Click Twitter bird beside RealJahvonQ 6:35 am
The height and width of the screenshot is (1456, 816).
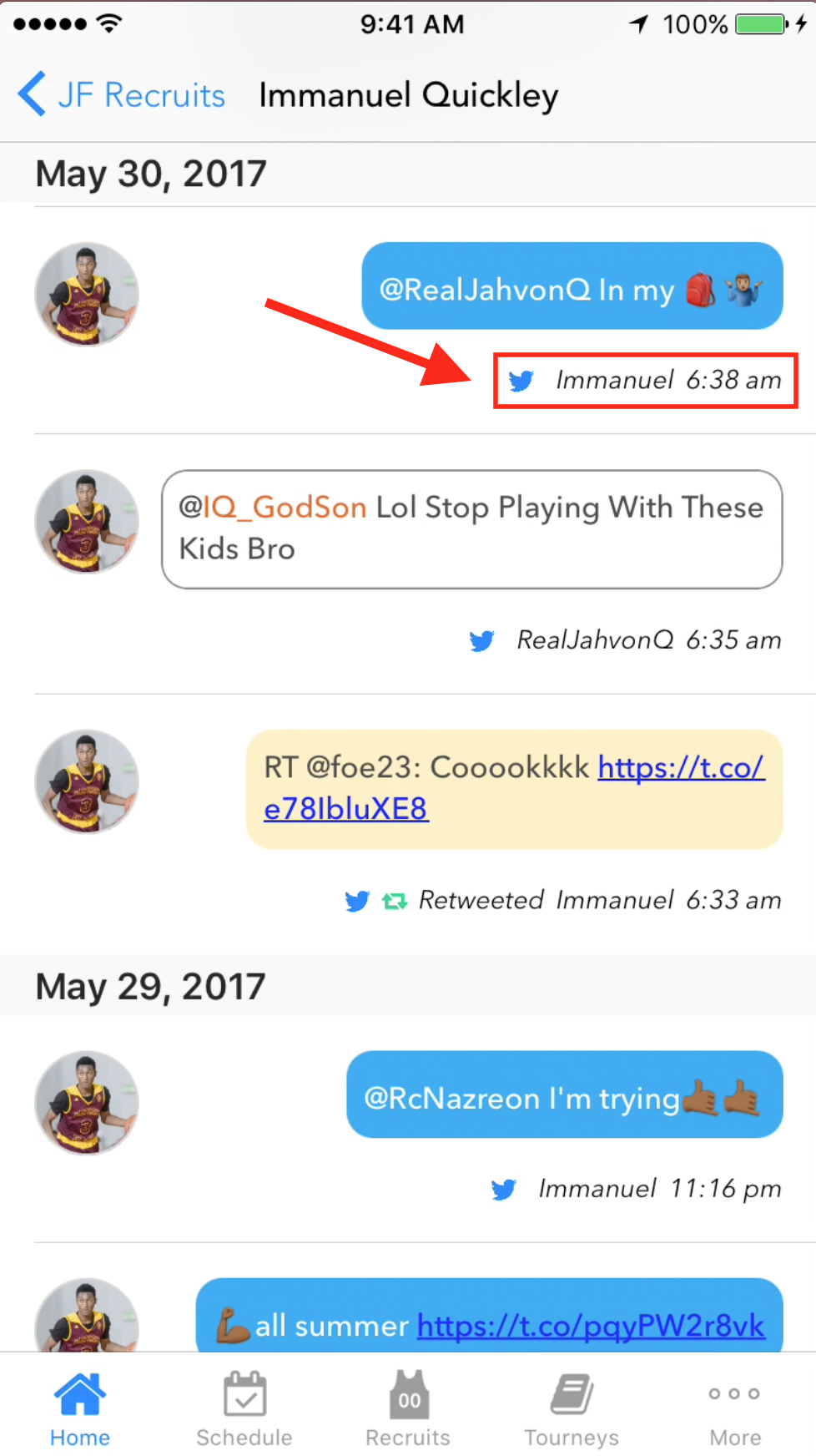click(x=481, y=640)
